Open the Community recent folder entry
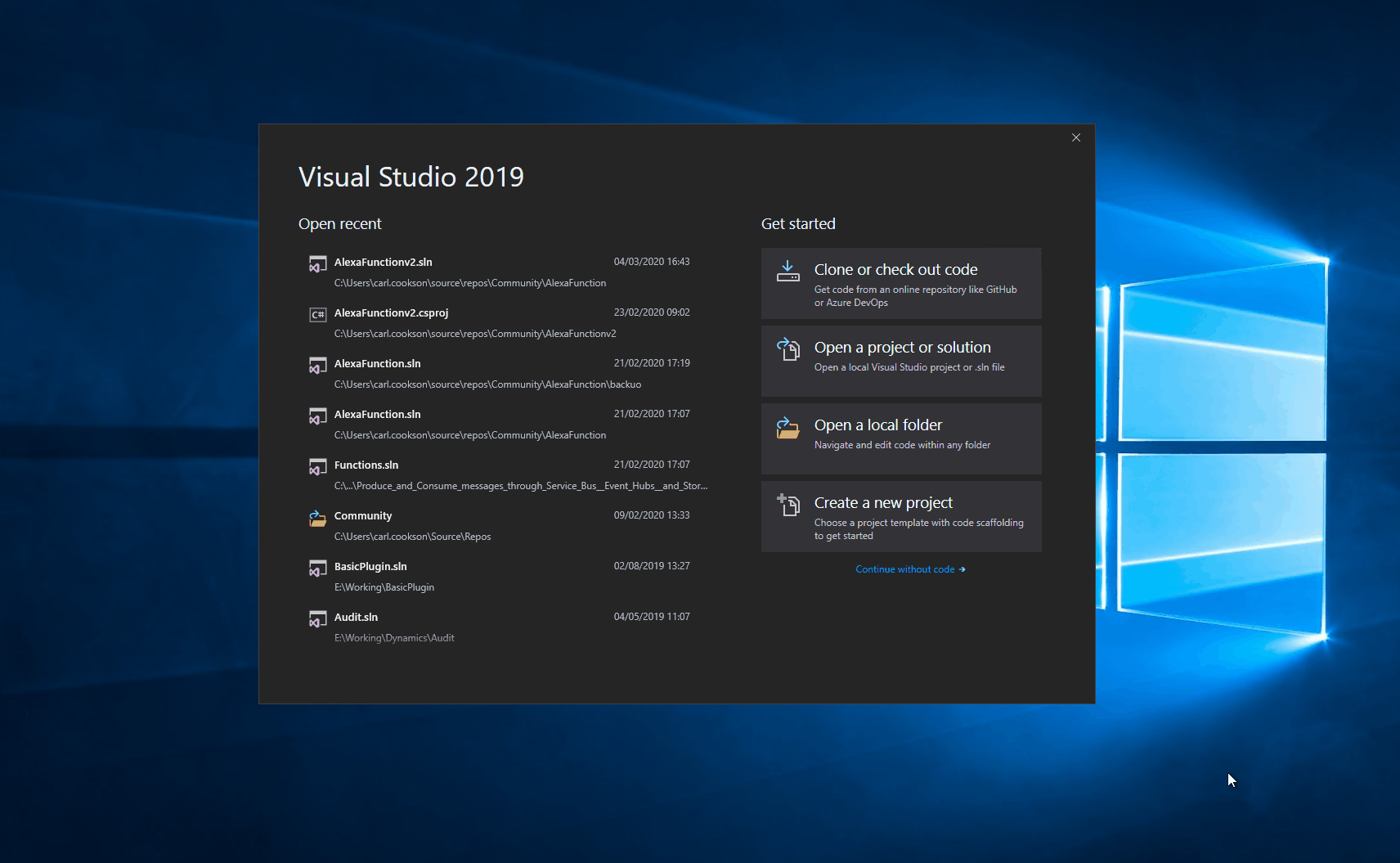Screen dimensions: 1400x863 point(505,526)
